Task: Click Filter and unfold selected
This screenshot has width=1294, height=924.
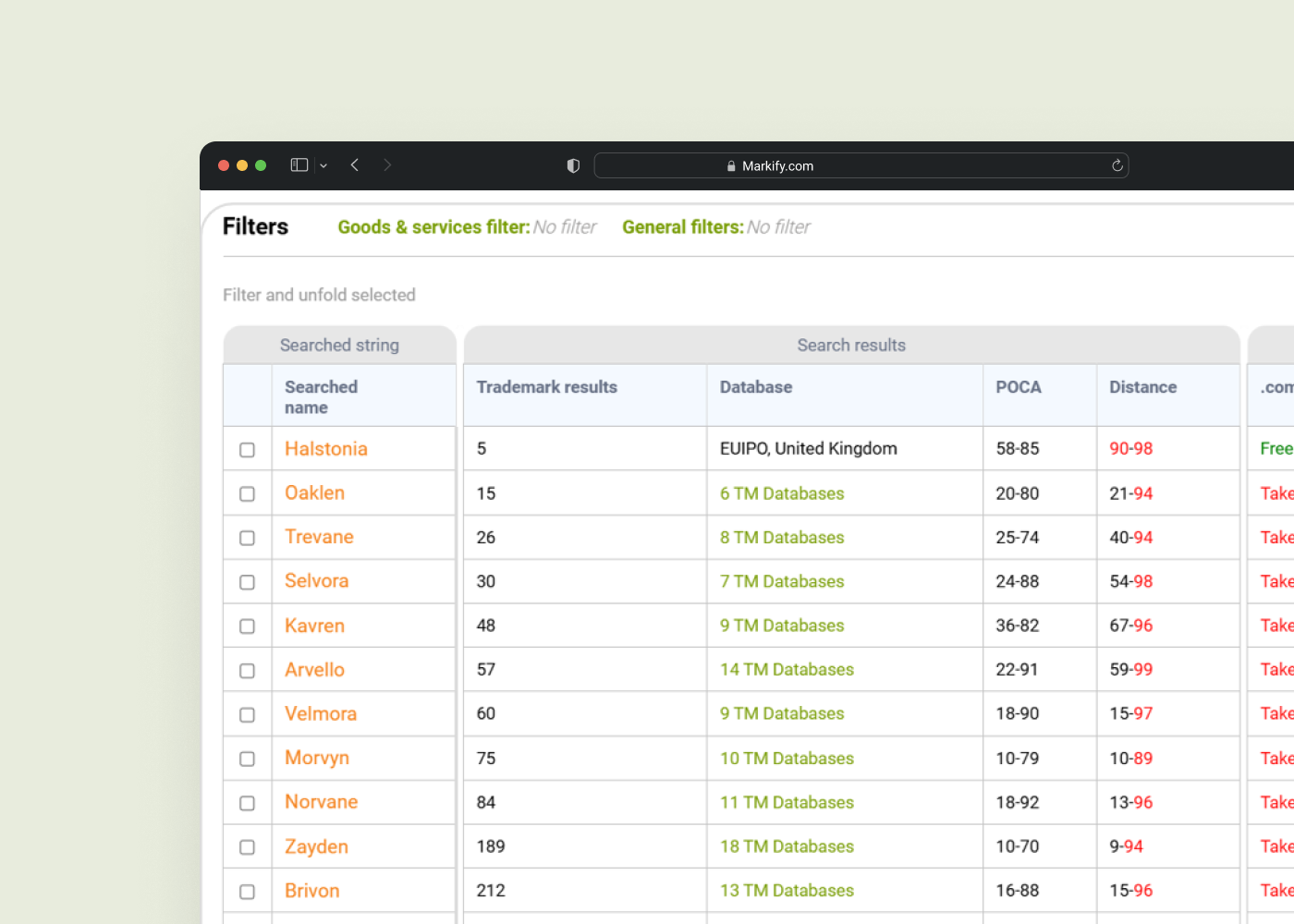Action: [x=319, y=295]
